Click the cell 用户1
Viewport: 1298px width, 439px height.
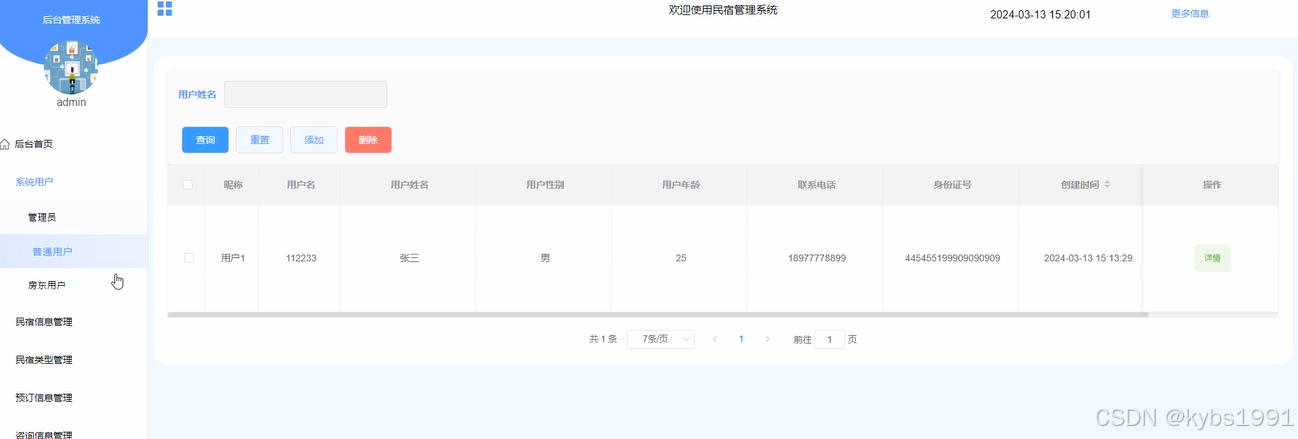click(233, 258)
